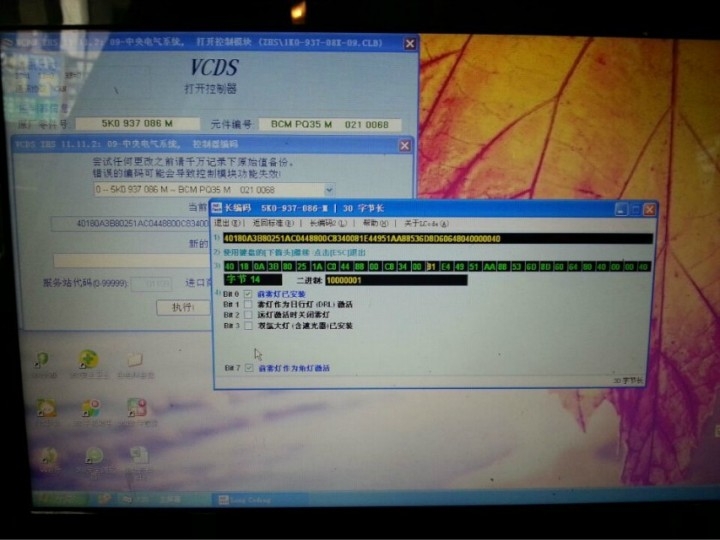This screenshot has height=540, width=720.
Task: Open the 长编码2 menu
Action: (323, 223)
